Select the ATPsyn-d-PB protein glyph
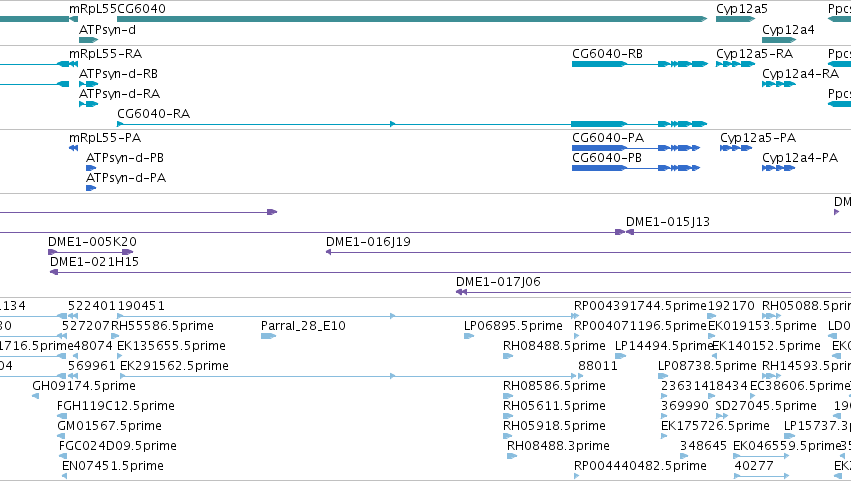Screen dimensions: 851x481 91,168
